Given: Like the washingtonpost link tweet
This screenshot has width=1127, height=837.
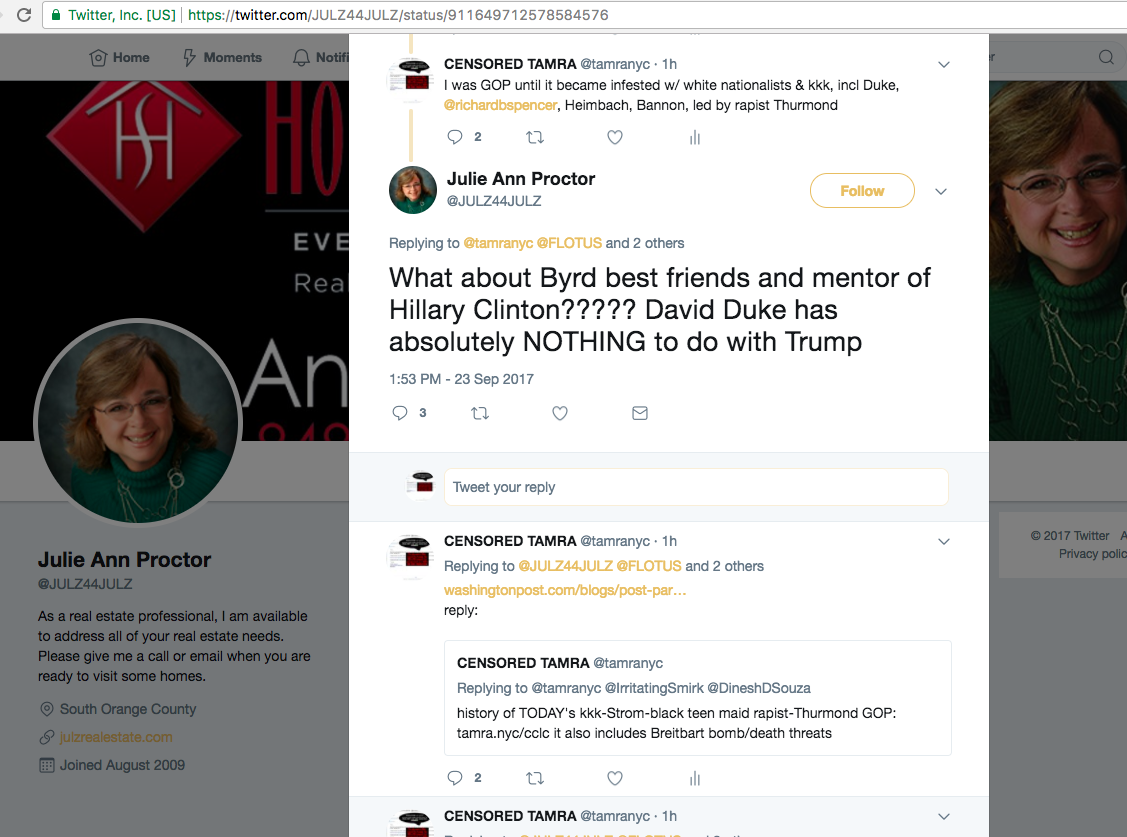Looking at the screenshot, I should click(x=615, y=778).
